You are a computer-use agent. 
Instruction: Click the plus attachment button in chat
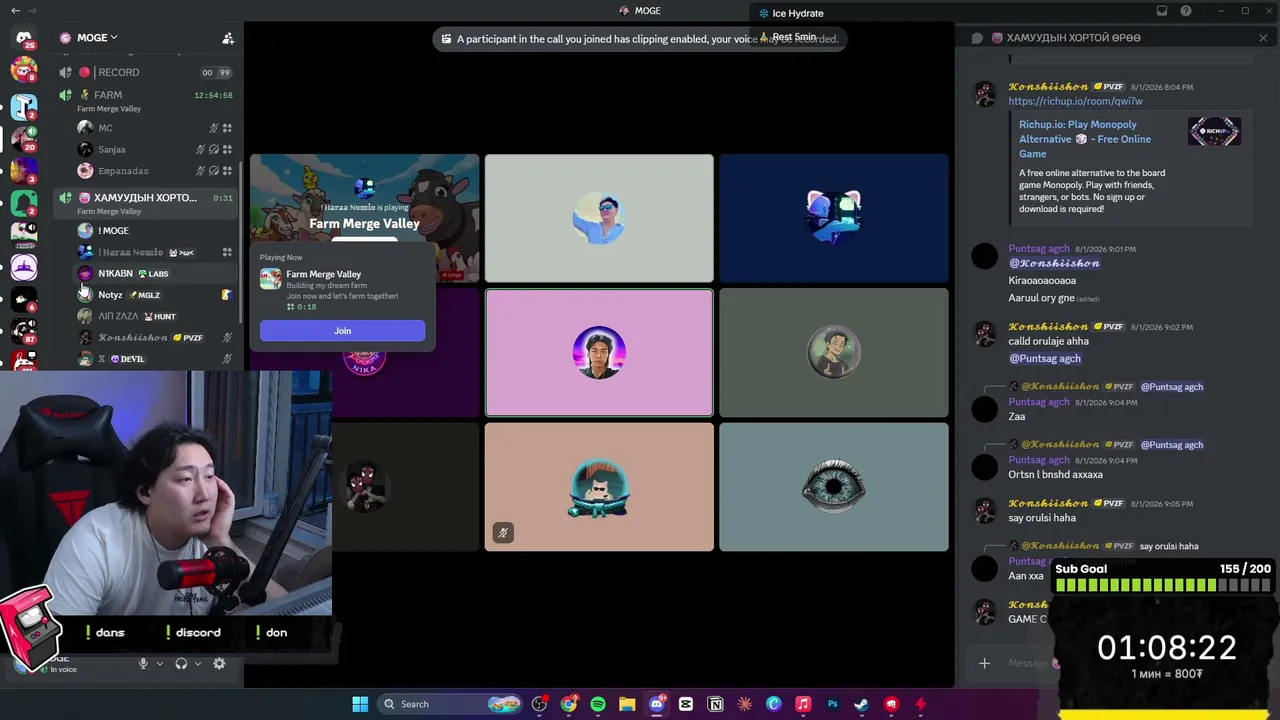[984, 663]
